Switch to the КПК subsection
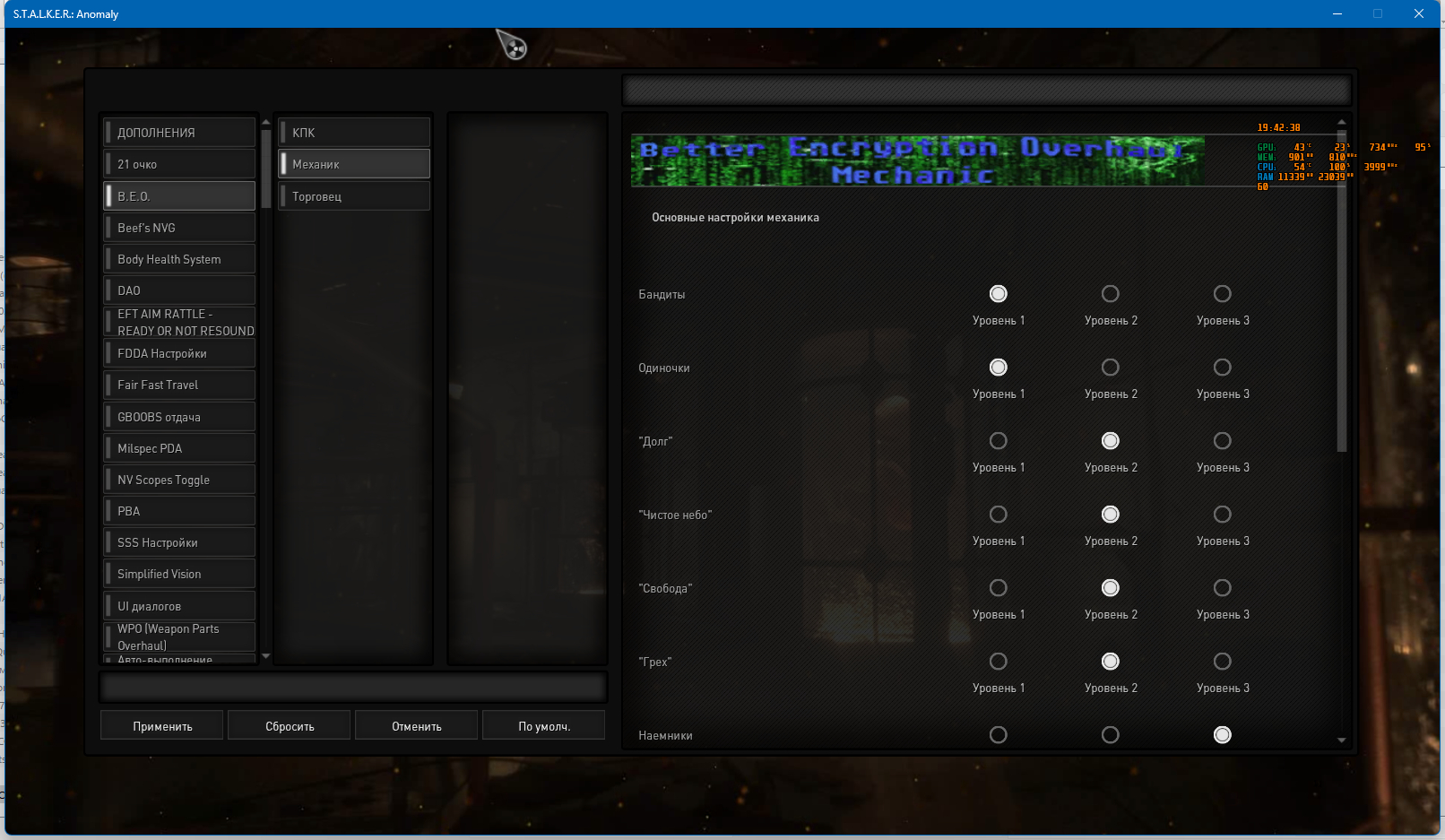This screenshot has height=840, width=1445. tap(354, 133)
